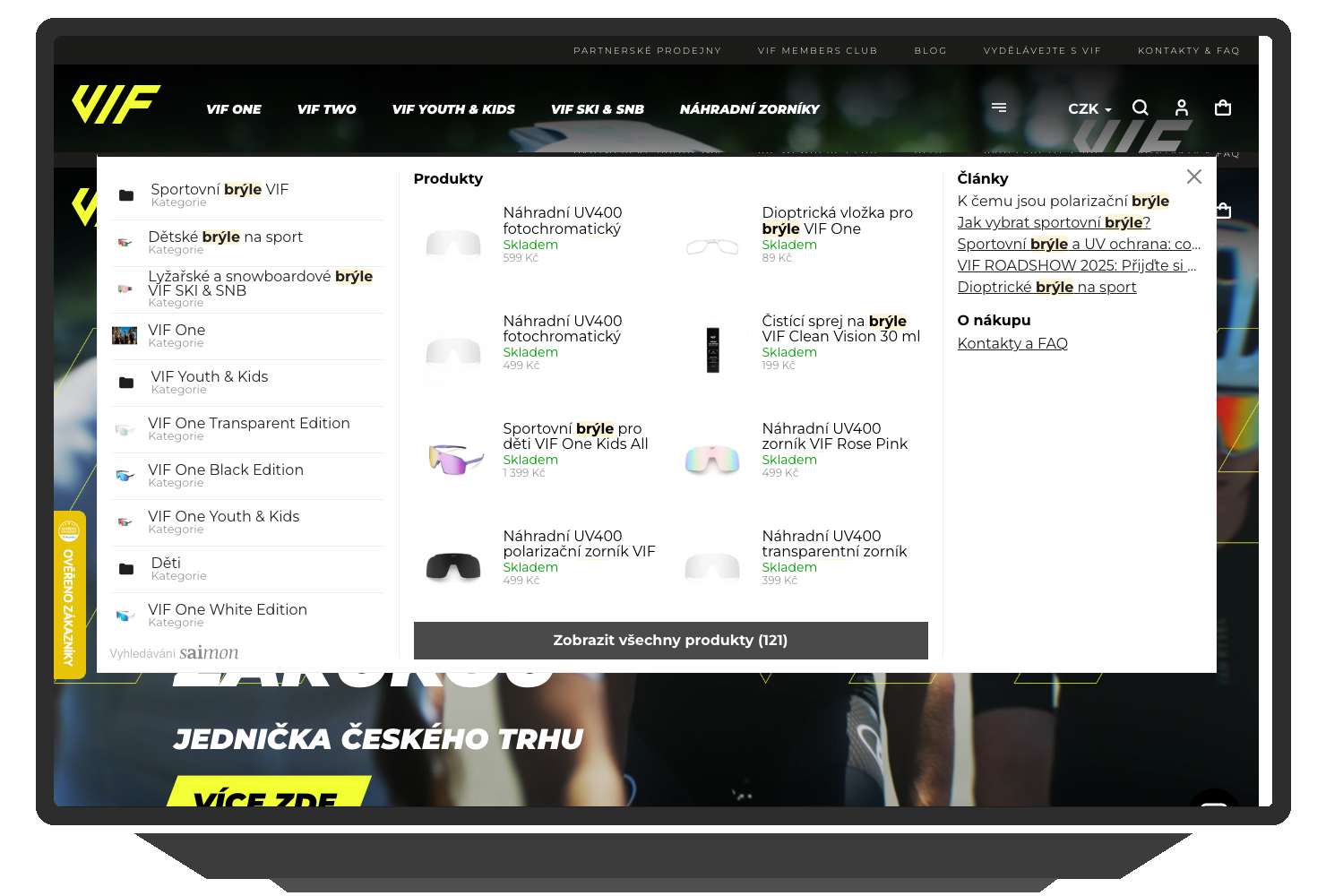Open the hamburger menu icon
This screenshot has width=1326, height=896.
(999, 108)
